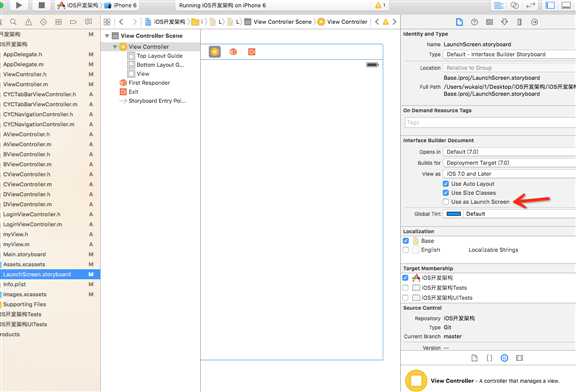The width and height of the screenshot is (576, 392).
Task: Jump to next issue arrow in jump bar
Action: 394,22
